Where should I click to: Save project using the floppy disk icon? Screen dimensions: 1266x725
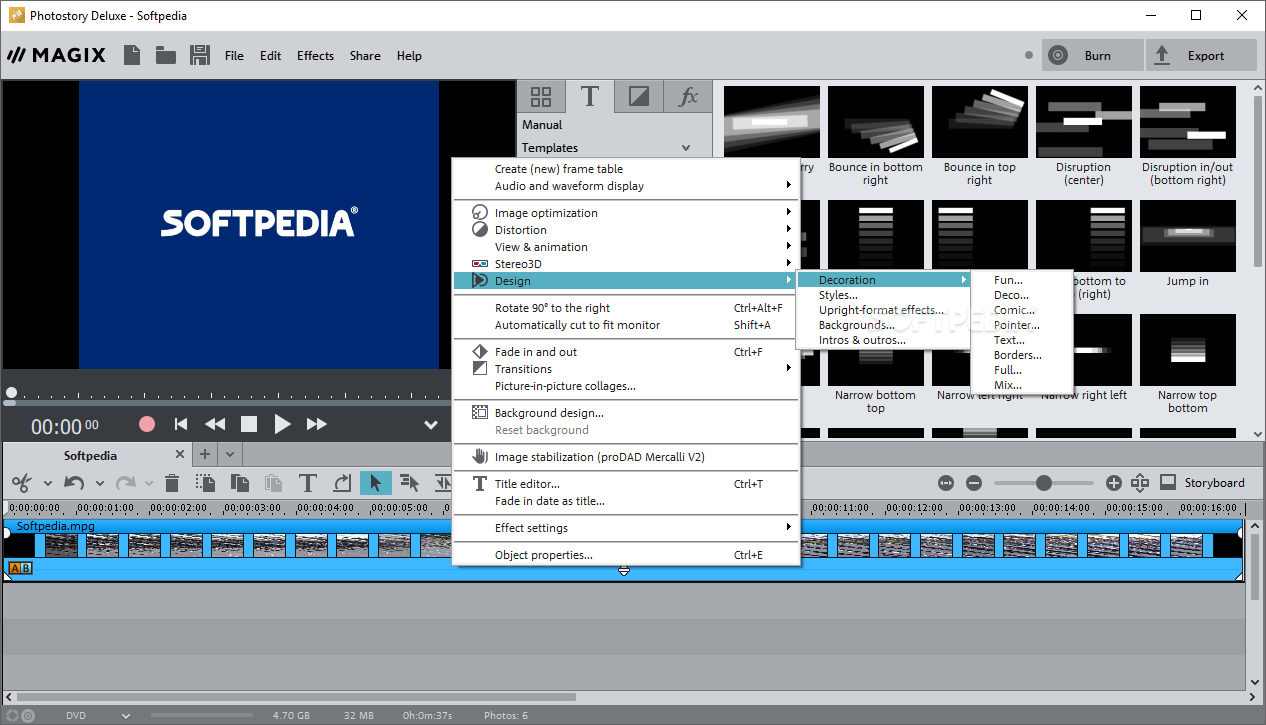coord(199,55)
